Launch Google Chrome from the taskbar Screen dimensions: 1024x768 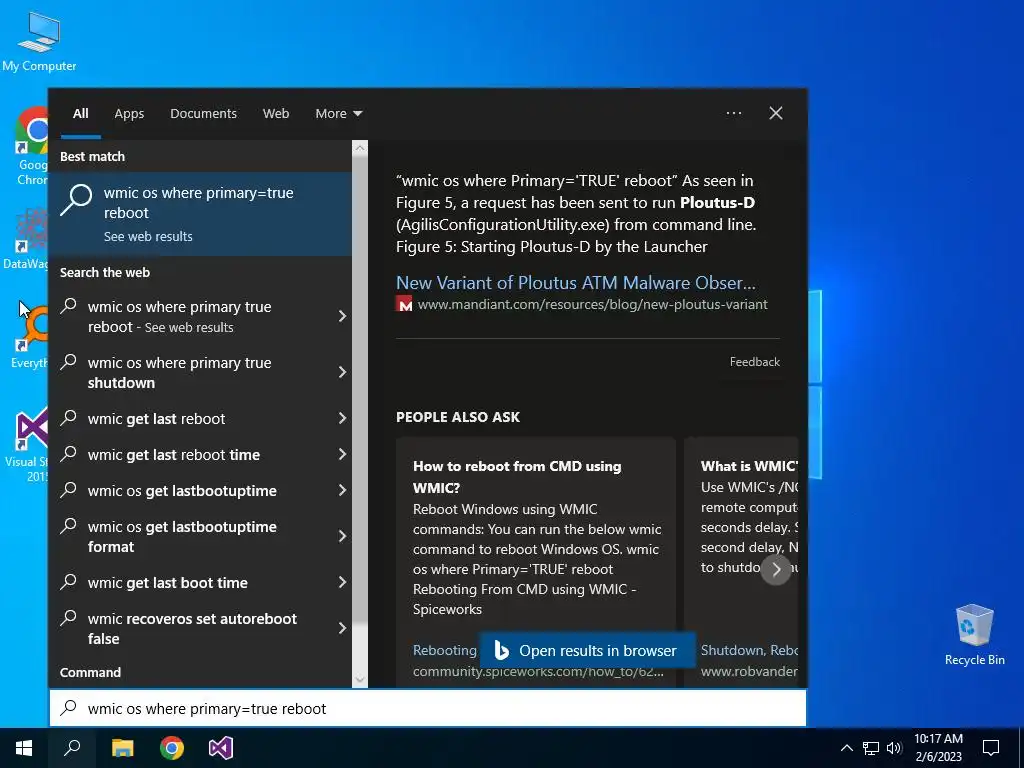pos(172,748)
